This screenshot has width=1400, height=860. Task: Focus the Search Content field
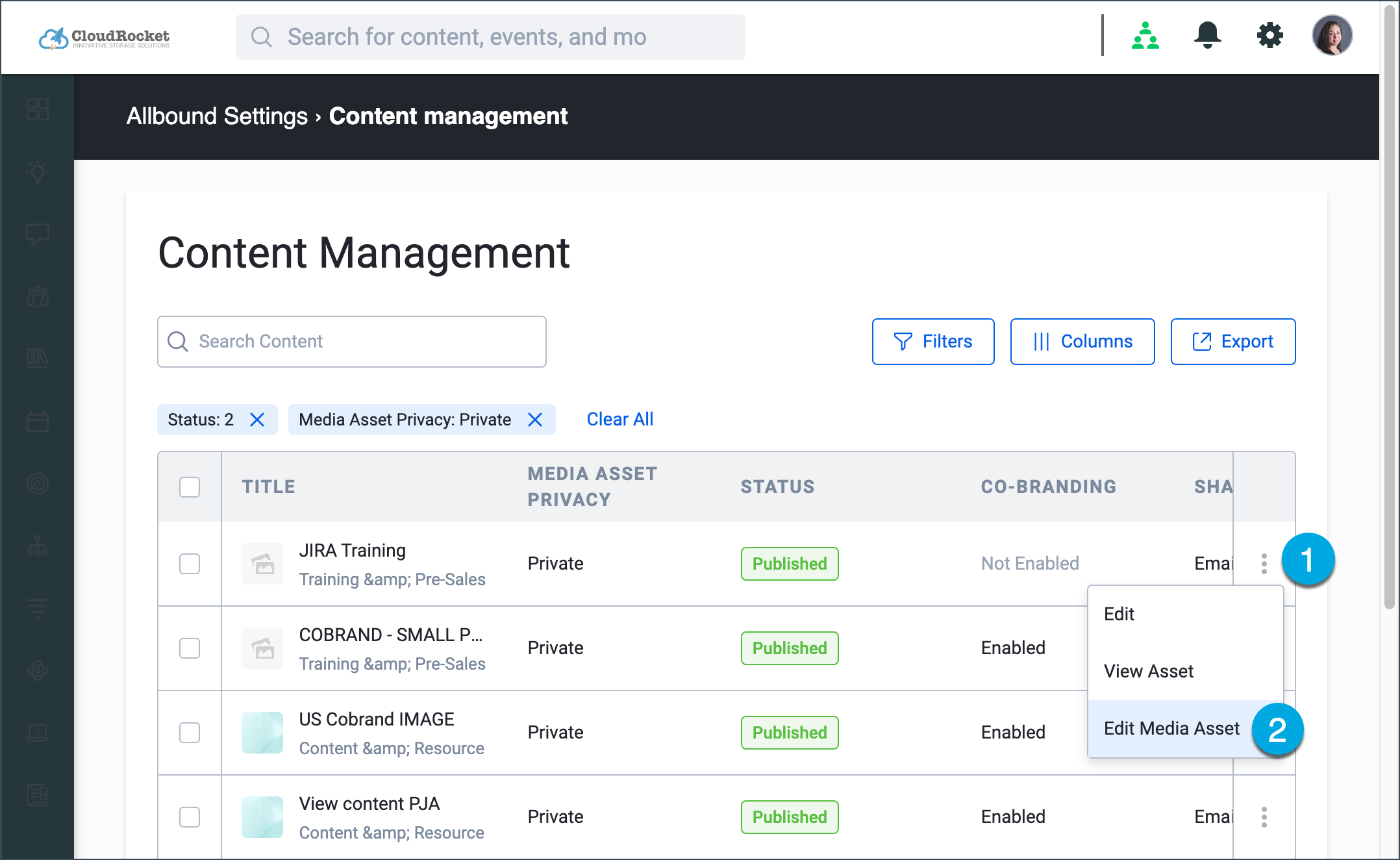(352, 342)
